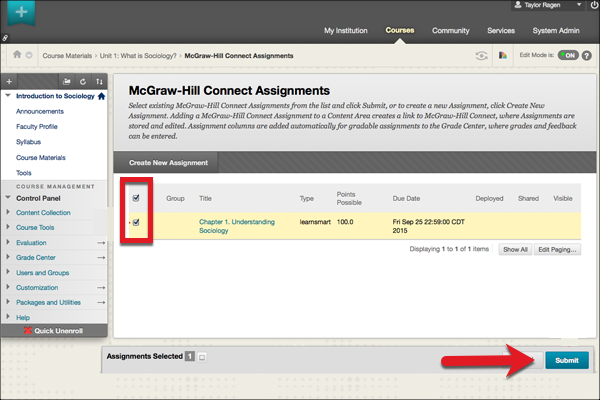Click the breadcrumb home icon
The image size is (600, 400).
17,54
